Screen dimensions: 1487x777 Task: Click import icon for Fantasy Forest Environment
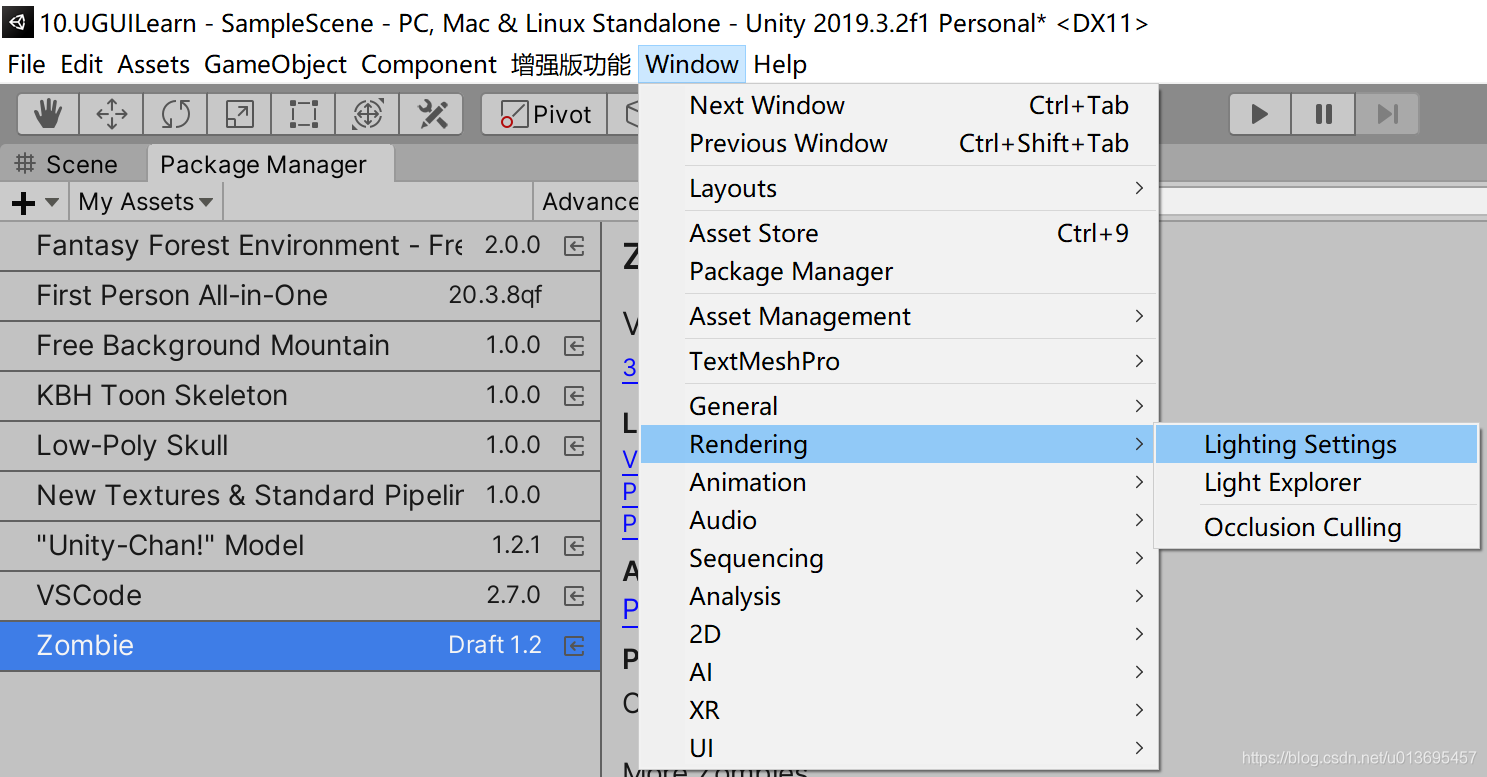[x=574, y=246]
